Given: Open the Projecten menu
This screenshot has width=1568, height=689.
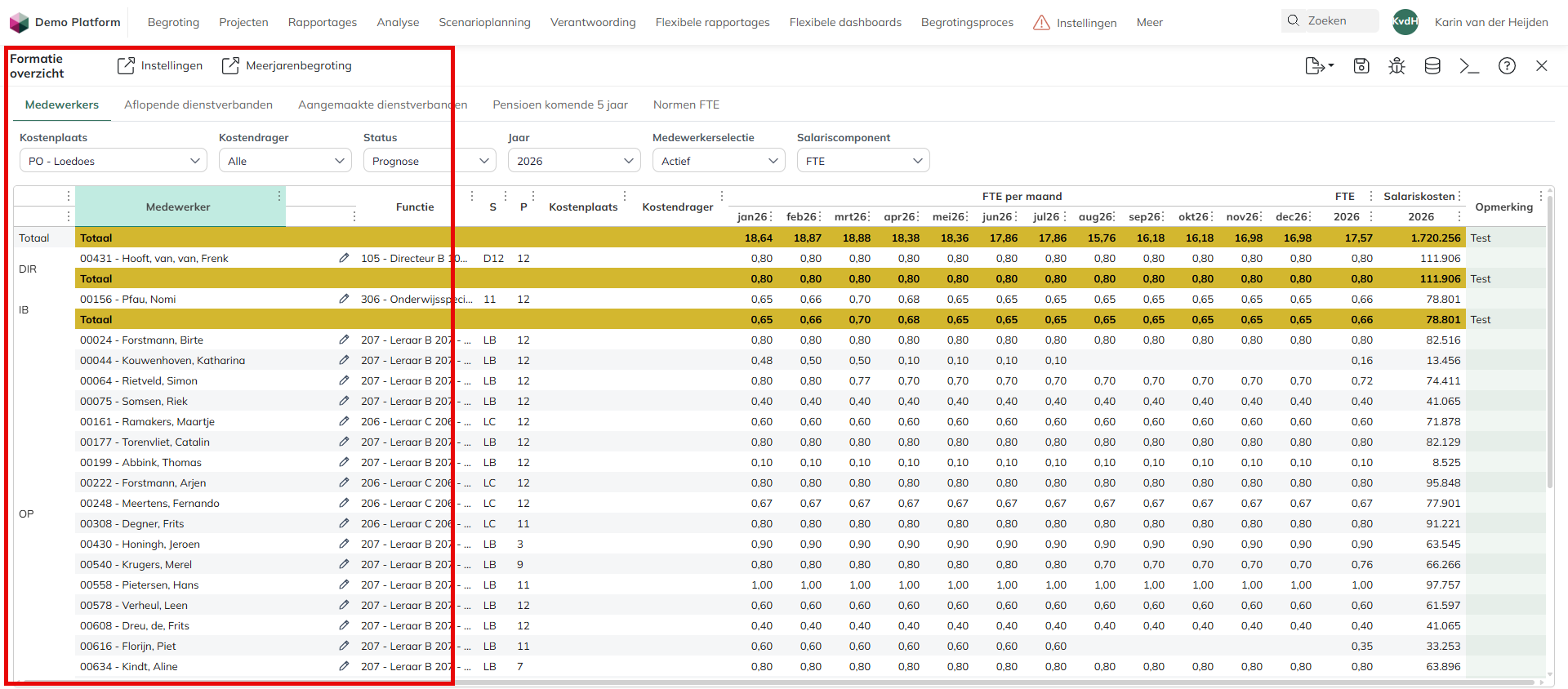Looking at the screenshot, I should pyautogui.click(x=243, y=22).
